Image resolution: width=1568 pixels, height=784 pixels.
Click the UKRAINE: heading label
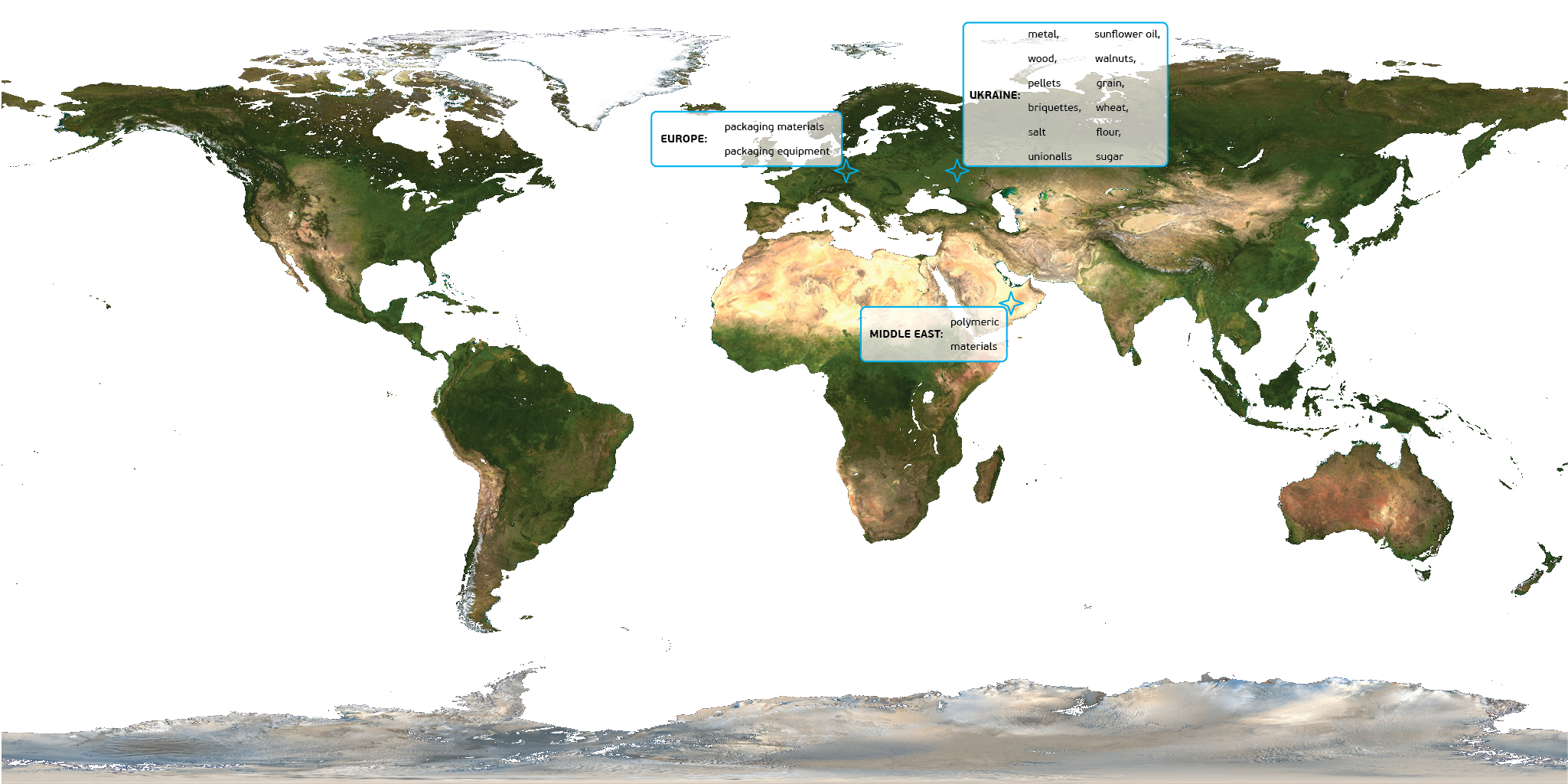point(995,95)
